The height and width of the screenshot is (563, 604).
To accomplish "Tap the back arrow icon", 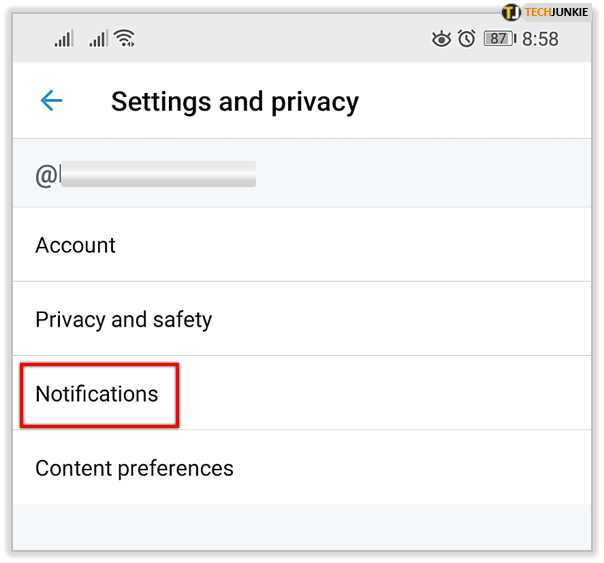I will click(x=51, y=101).
